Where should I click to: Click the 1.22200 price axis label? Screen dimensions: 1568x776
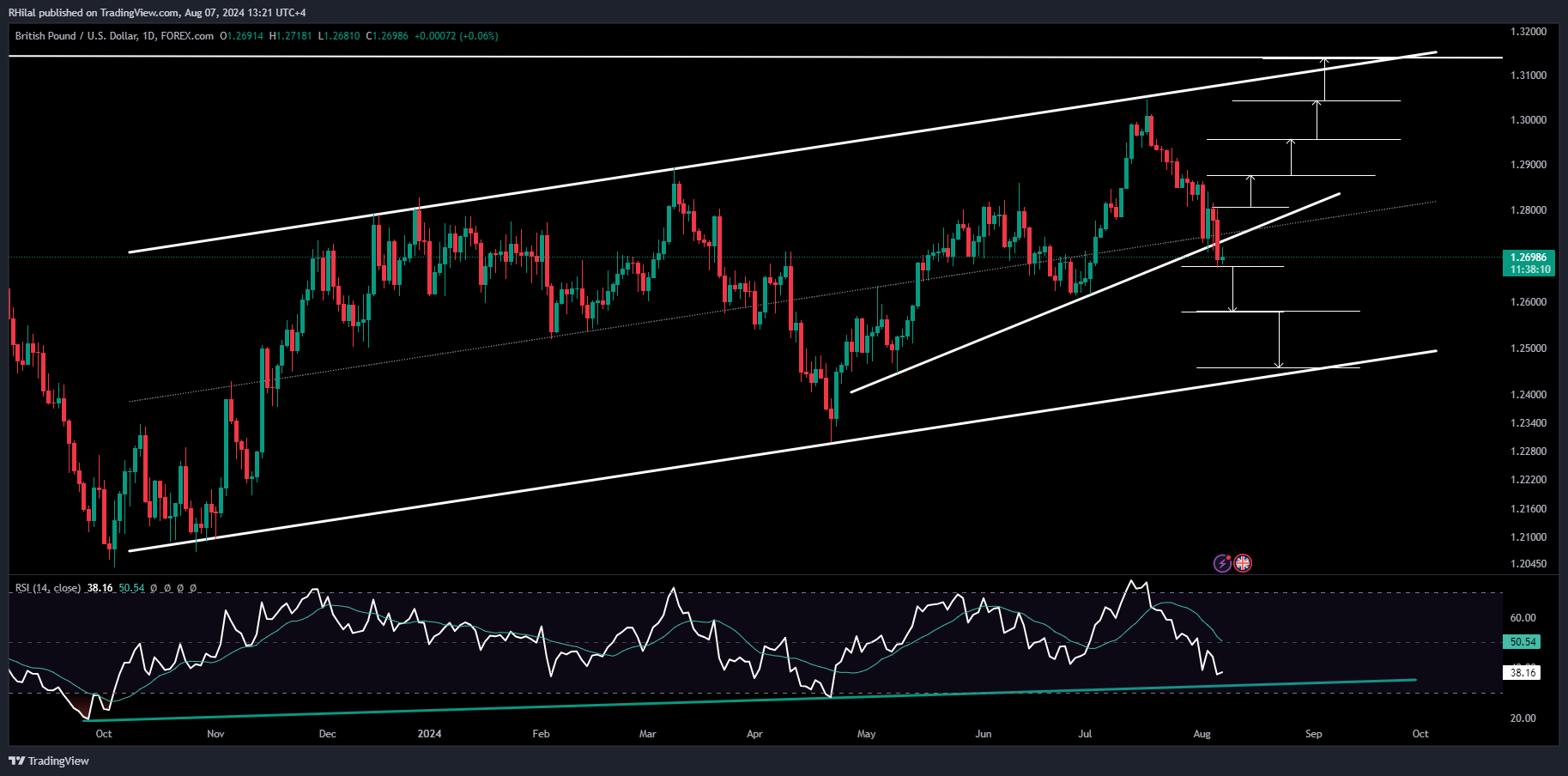tap(1529, 480)
